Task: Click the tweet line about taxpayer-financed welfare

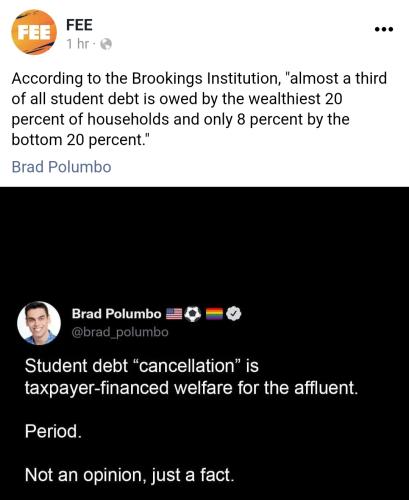Action: coord(191,388)
